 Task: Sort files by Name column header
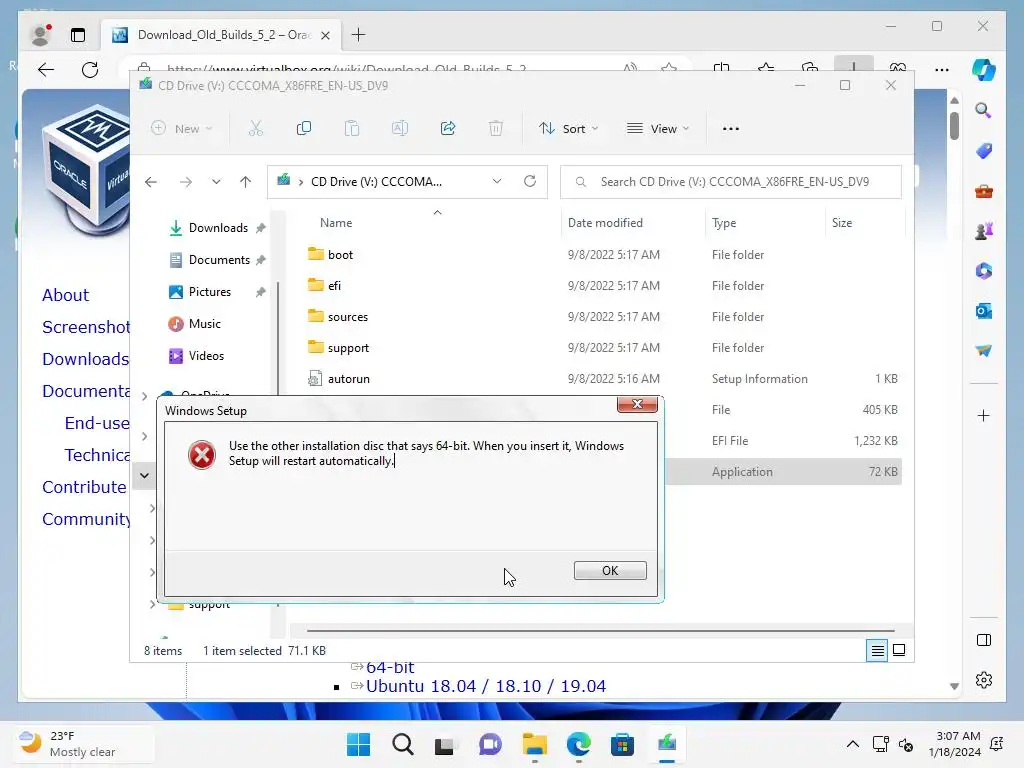coord(336,223)
